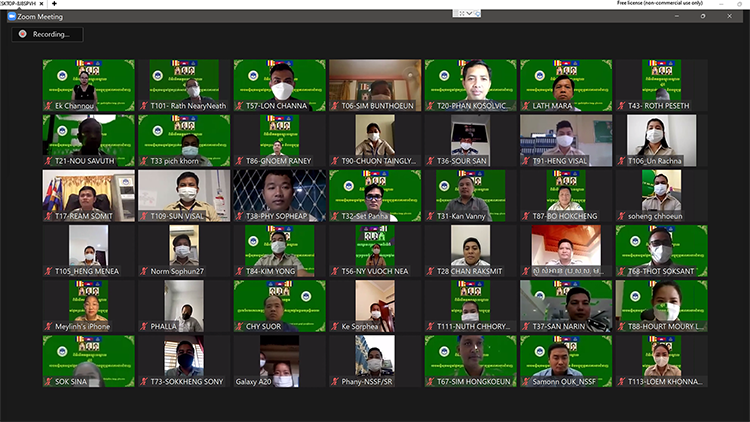Image resolution: width=750 pixels, height=422 pixels.
Task: Select T106_Un Rachna's video tile
Action: click(x=661, y=140)
